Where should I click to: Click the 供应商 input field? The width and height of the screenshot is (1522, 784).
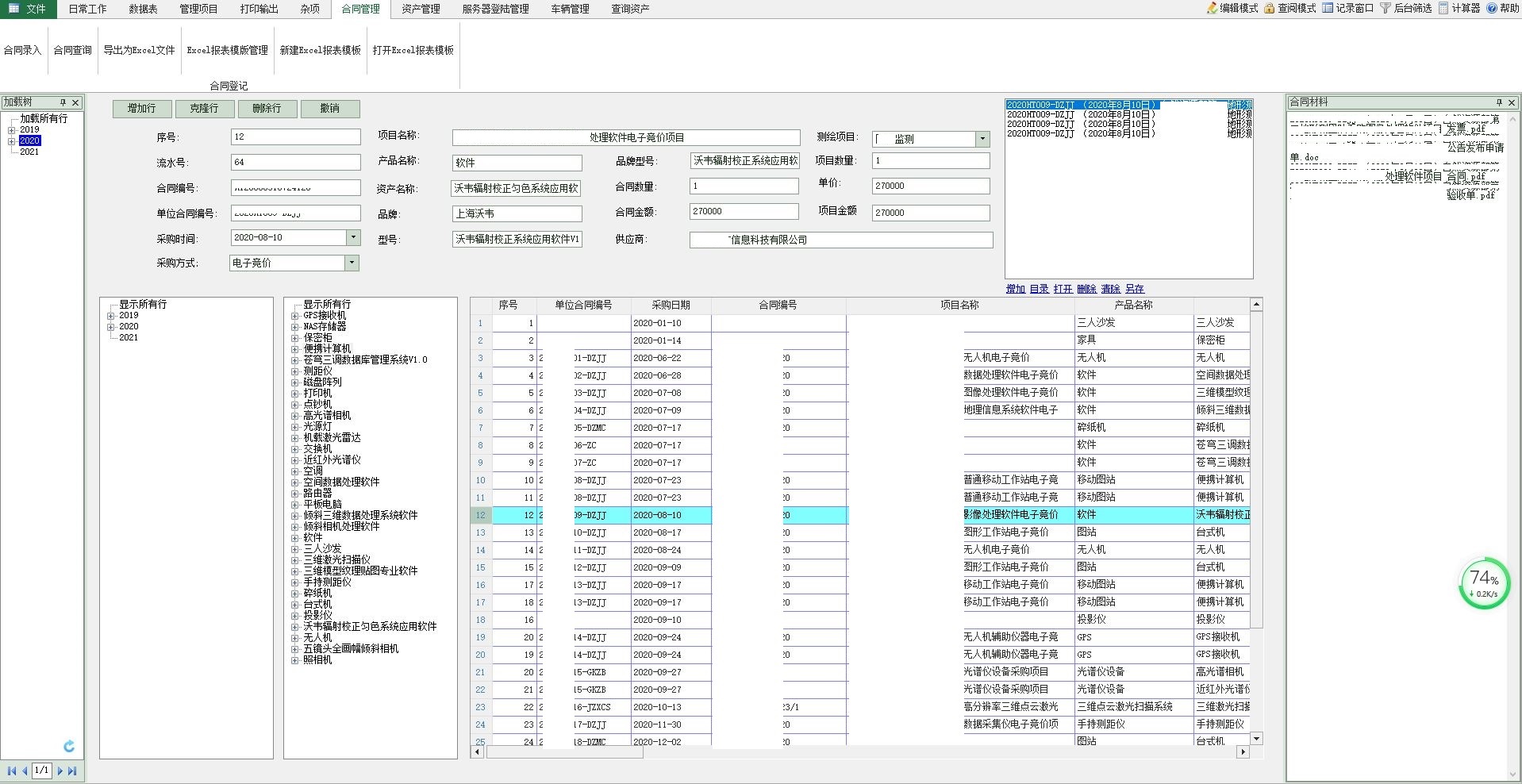coord(841,240)
